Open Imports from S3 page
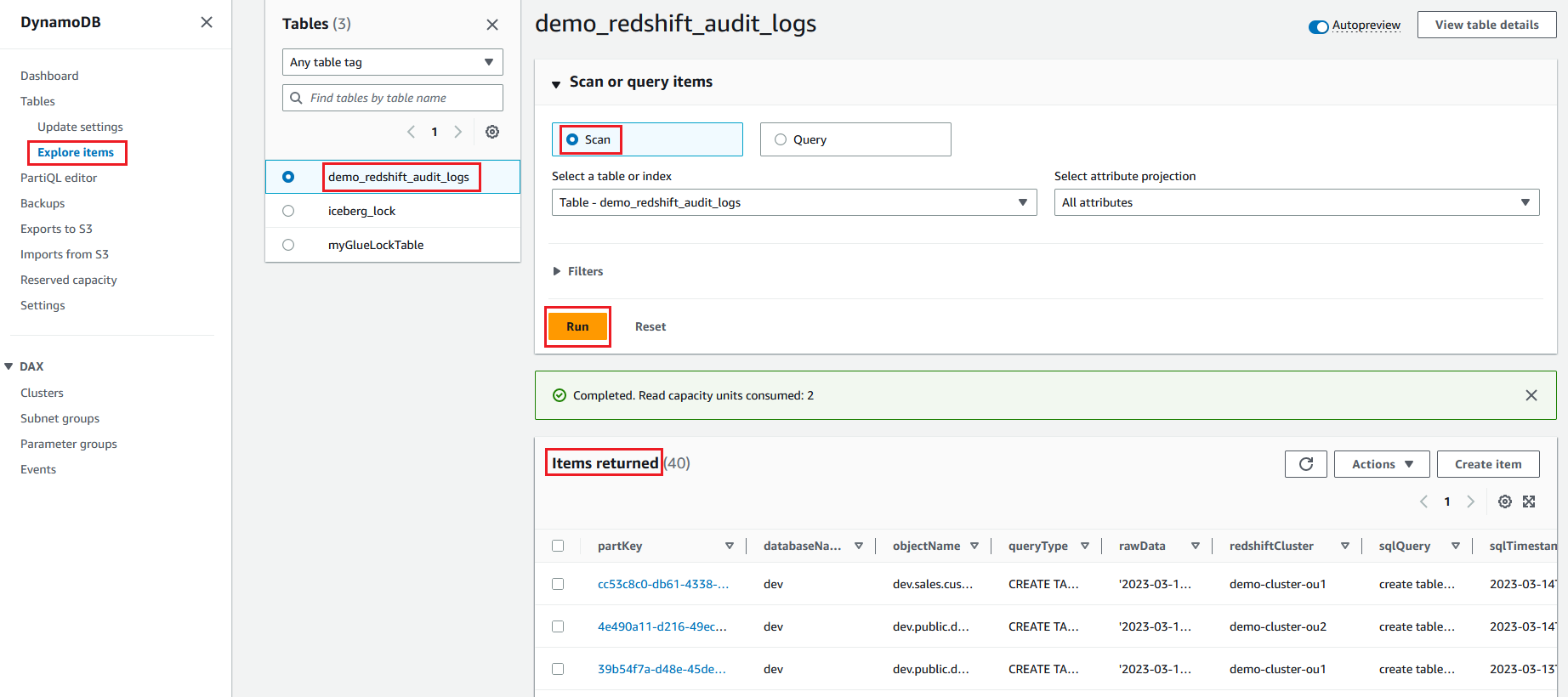Viewport: 1568px width, 697px height. [65, 254]
